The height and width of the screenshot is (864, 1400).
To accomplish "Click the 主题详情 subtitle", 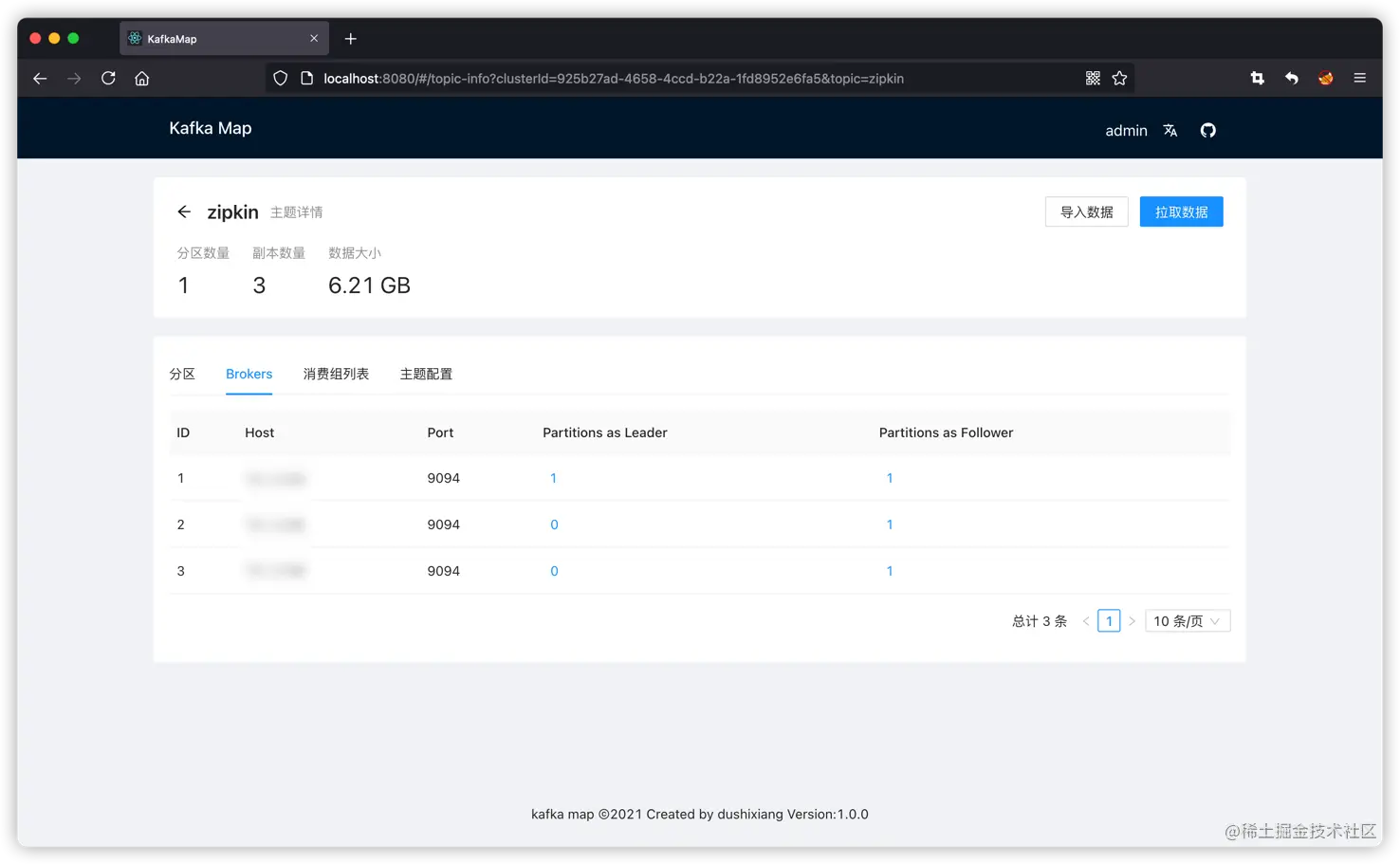I will point(296,212).
